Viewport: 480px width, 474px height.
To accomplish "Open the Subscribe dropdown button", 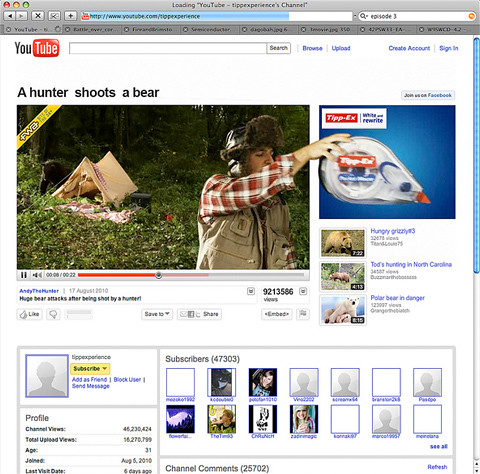I will coord(90,368).
